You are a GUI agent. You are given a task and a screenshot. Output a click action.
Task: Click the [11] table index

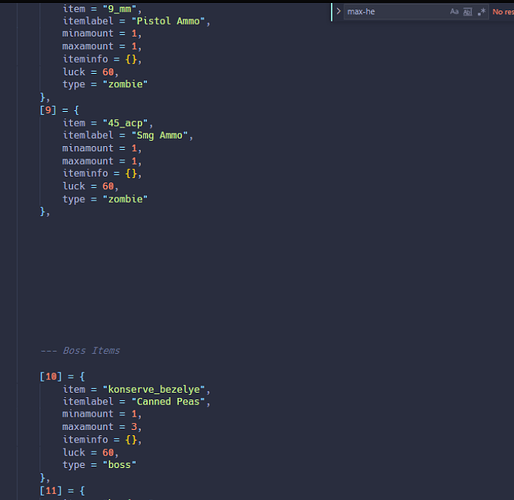tap(51, 491)
